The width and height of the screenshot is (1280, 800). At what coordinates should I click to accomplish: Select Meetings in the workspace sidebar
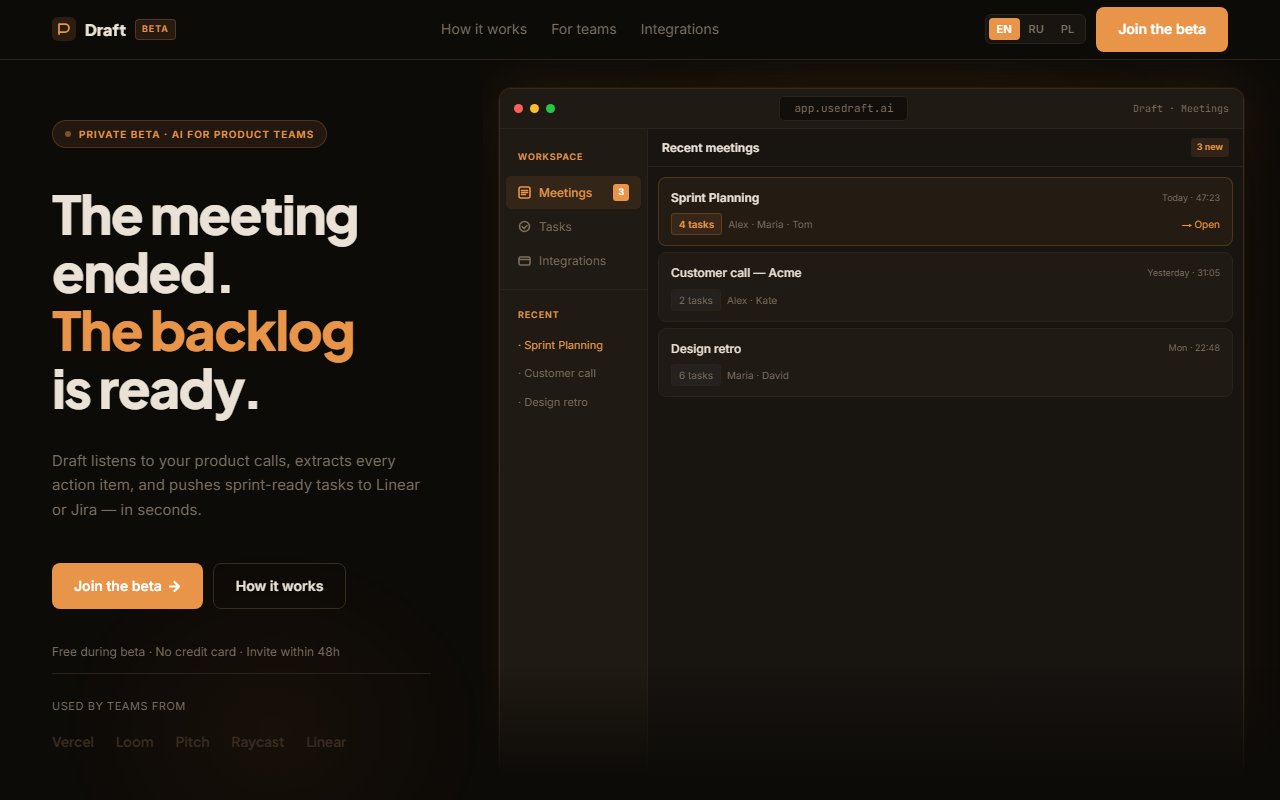pyautogui.click(x=573, y=192)
